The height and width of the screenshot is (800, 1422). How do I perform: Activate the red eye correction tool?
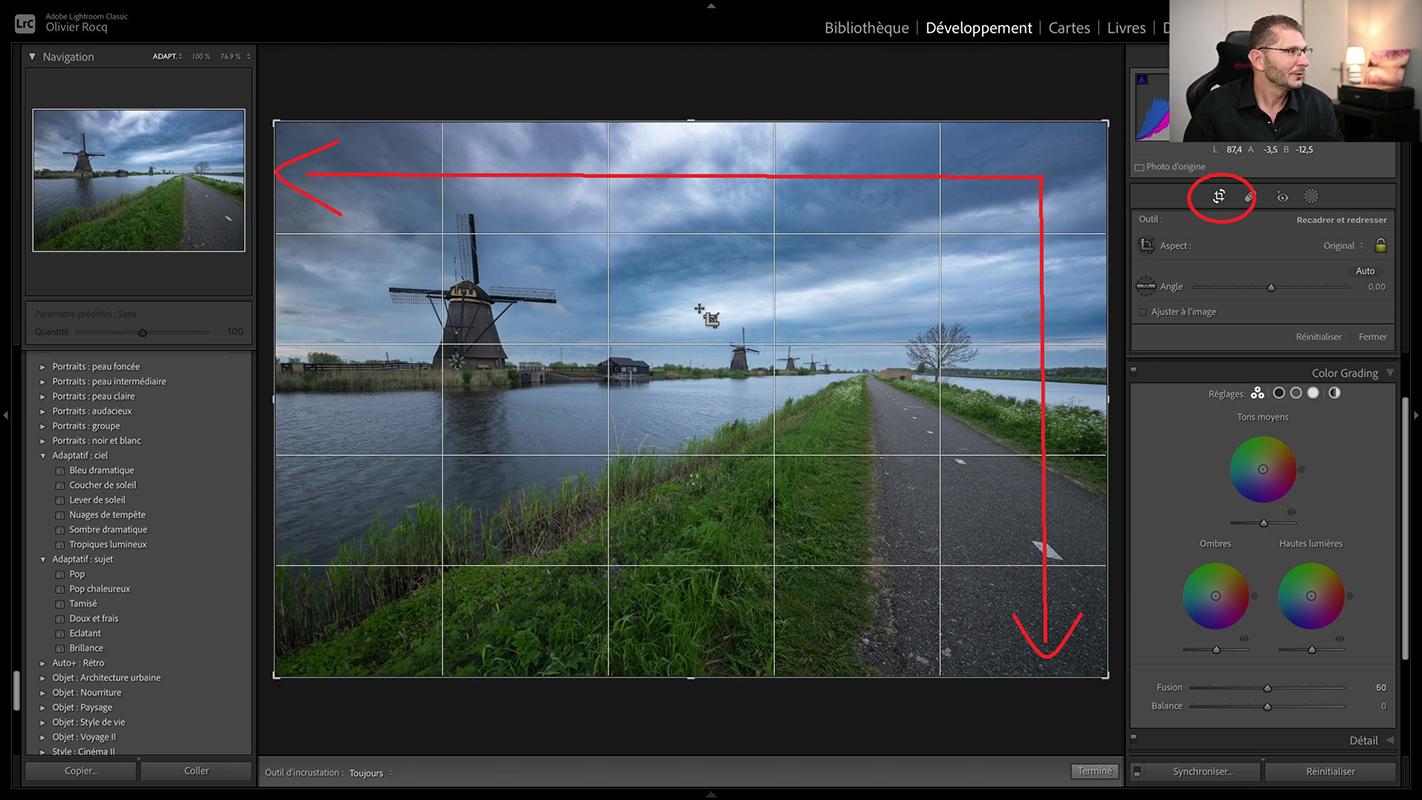1282,197
